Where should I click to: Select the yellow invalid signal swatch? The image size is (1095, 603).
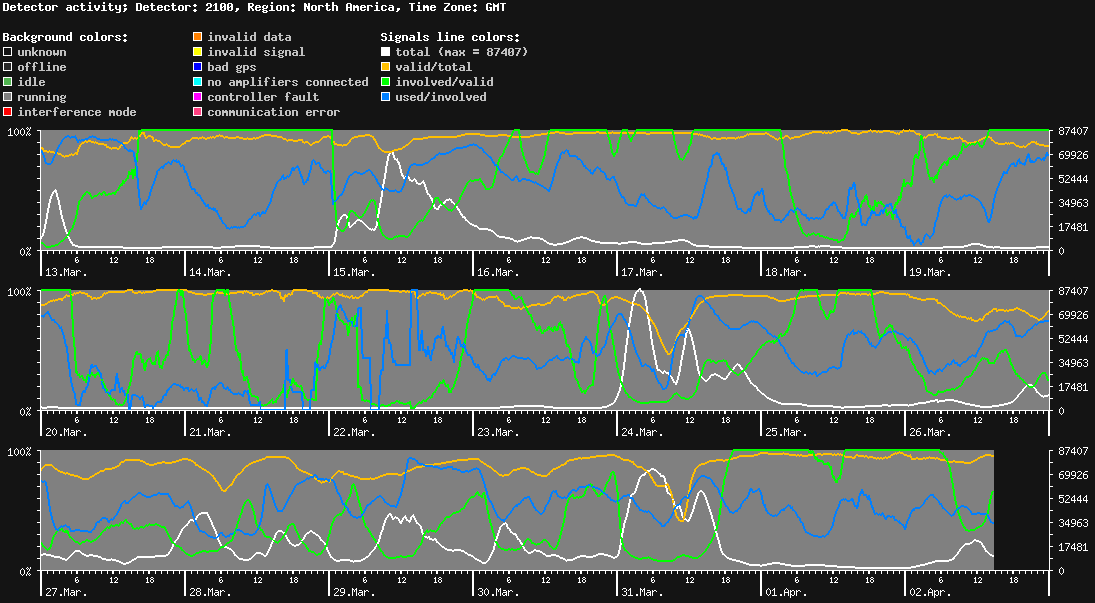pos(198,52)
